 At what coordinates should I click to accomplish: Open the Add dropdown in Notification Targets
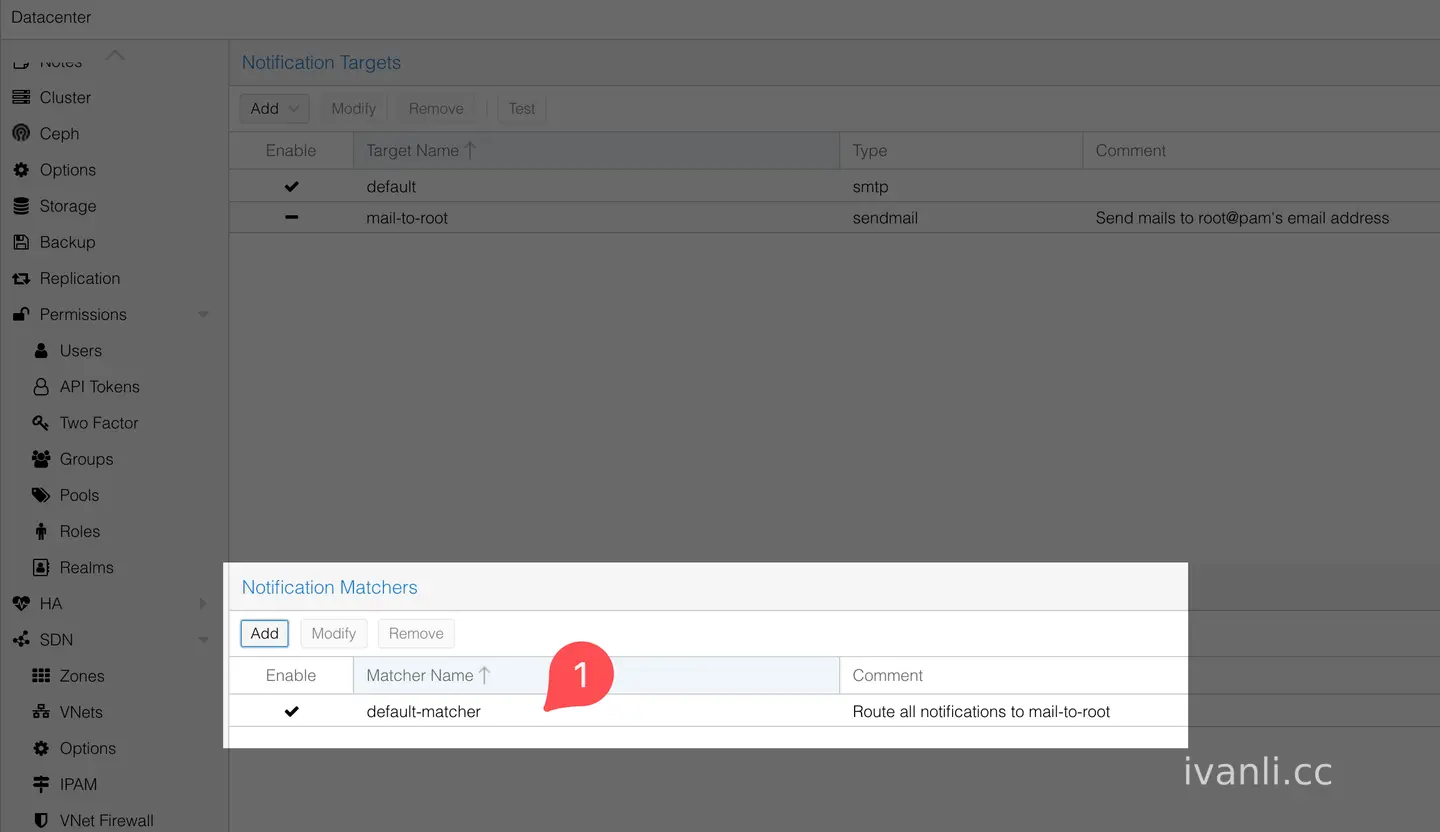pos(275,109)
